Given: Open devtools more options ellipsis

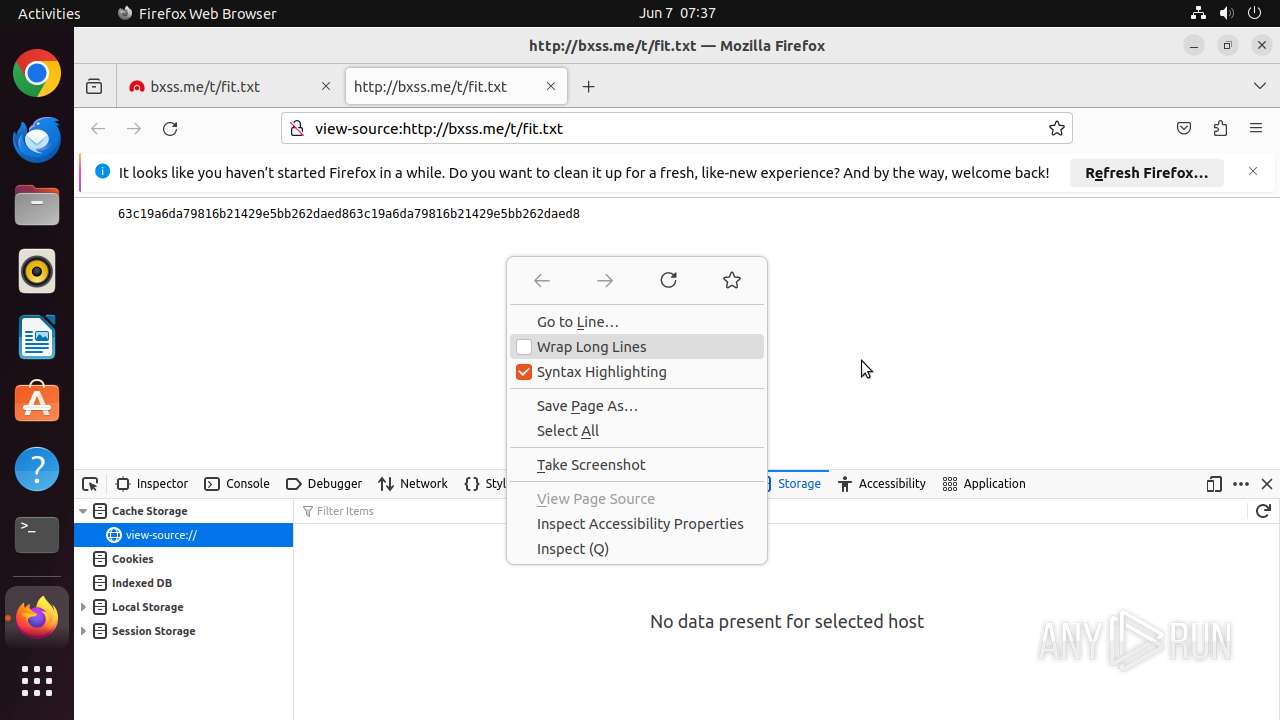Looking at the screenshot, I should click(x=1241, y=484).
